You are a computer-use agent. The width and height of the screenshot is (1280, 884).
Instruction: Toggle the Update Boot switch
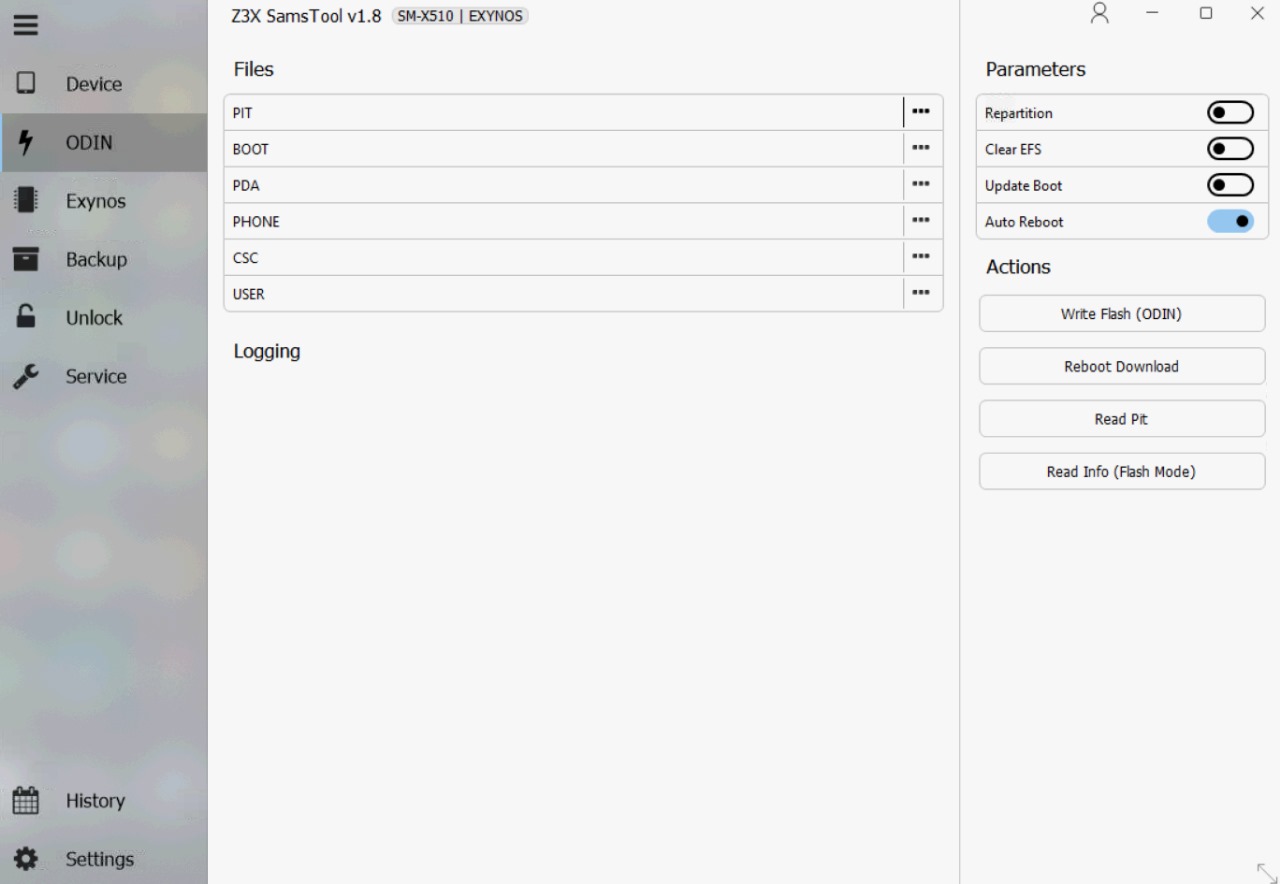pos(1230,186)
